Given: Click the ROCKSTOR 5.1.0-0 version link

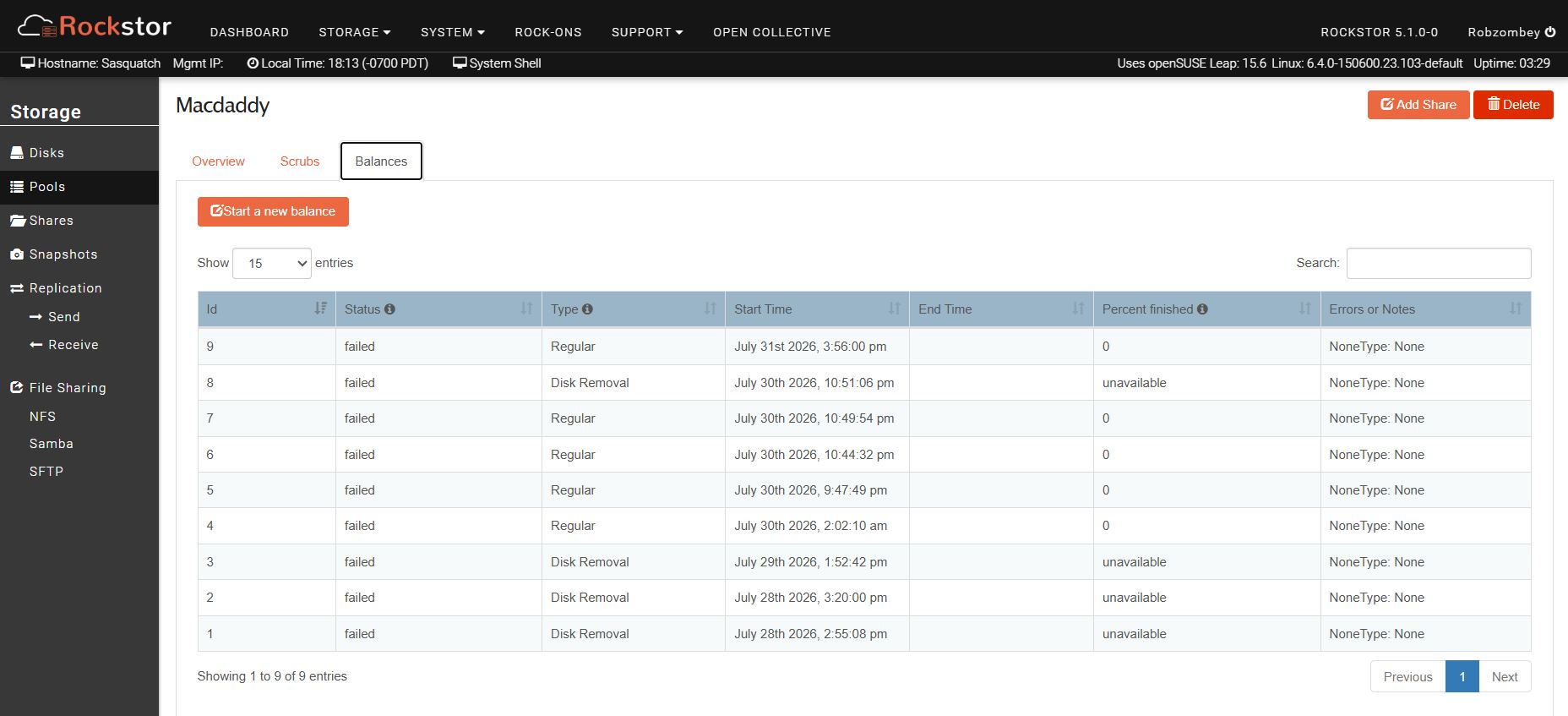Looking at the screenshot, I should [1380, 32].
